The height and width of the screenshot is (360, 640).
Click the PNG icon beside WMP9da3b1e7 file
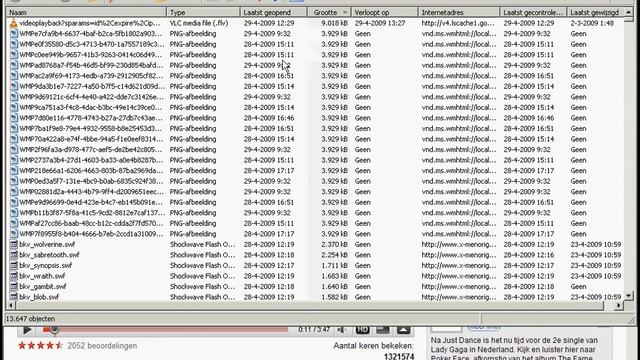coord(14,87)
